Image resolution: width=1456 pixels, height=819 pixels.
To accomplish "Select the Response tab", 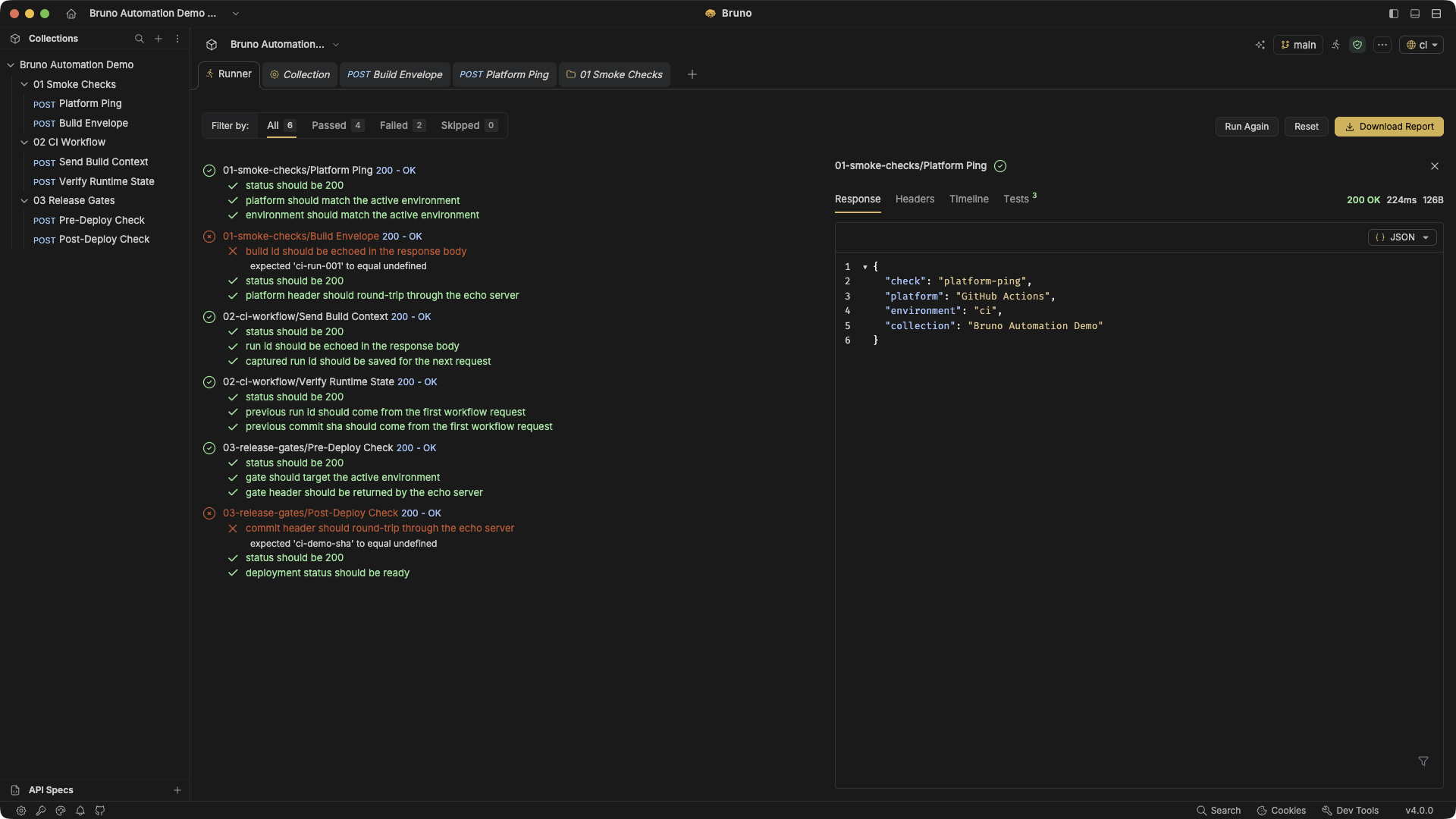I will pyautogui.click(x=858, y=199).
